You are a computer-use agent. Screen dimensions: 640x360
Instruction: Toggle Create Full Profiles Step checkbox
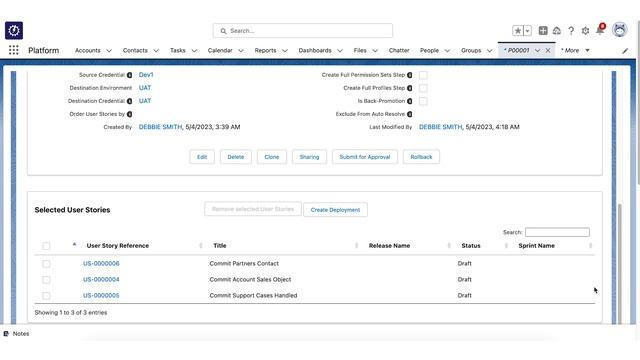tap(423, 88)
